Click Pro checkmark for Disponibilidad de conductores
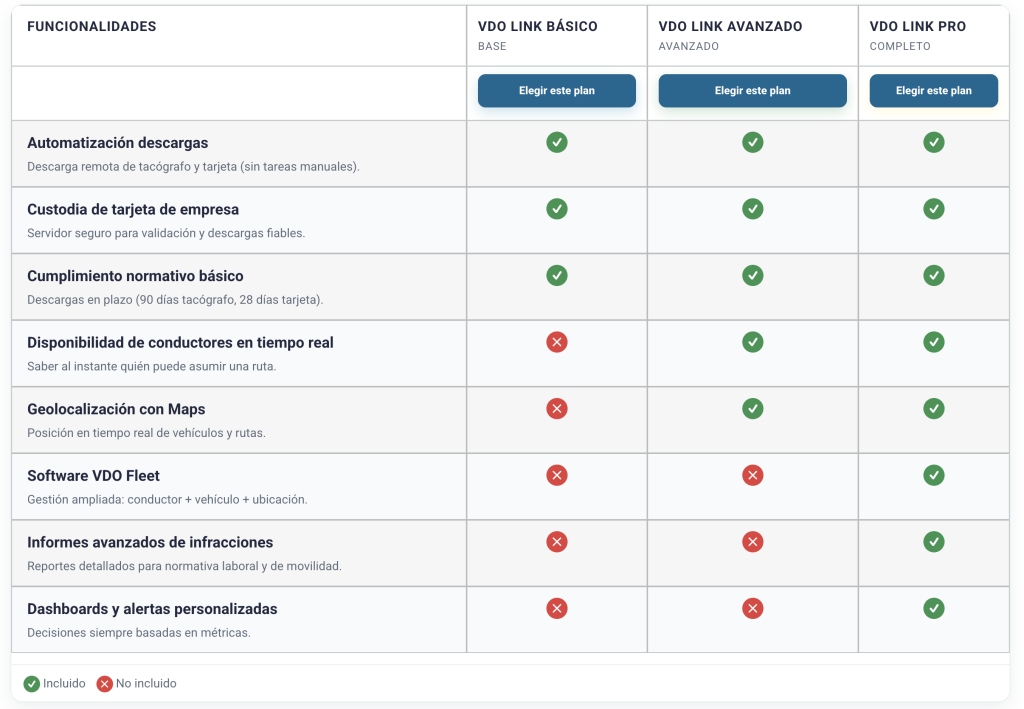 [x=933, y=342]
